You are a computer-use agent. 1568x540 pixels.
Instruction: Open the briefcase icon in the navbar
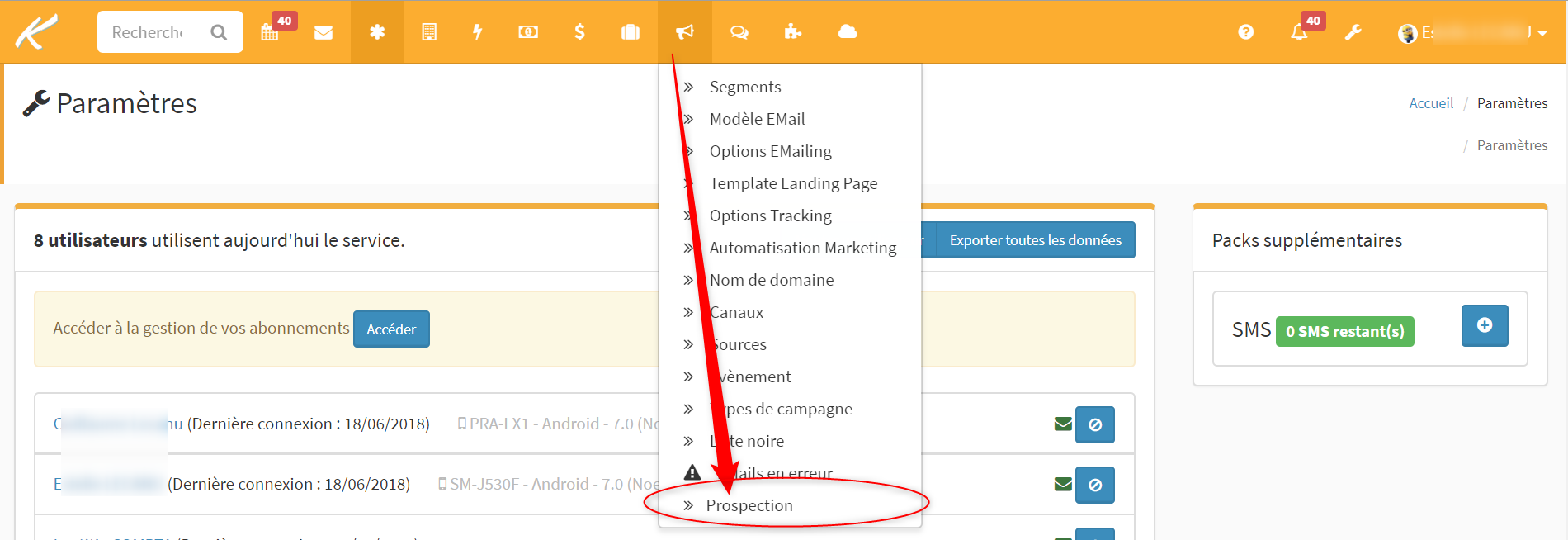coord(631,32)
